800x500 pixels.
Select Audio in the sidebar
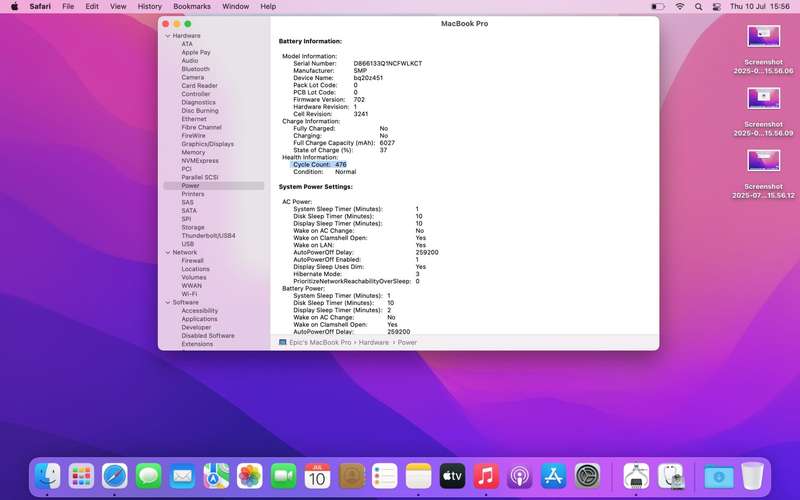pos(190,60)
